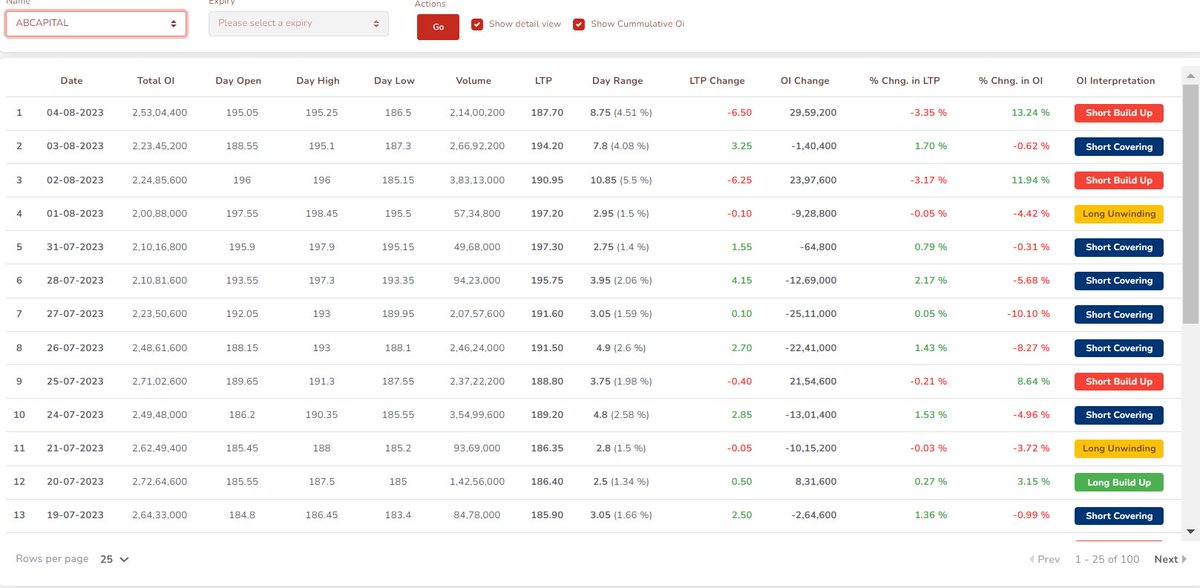Sort by Day Range column header
The height and width of the screenshot is (588, 1200).
pos(617,80)
